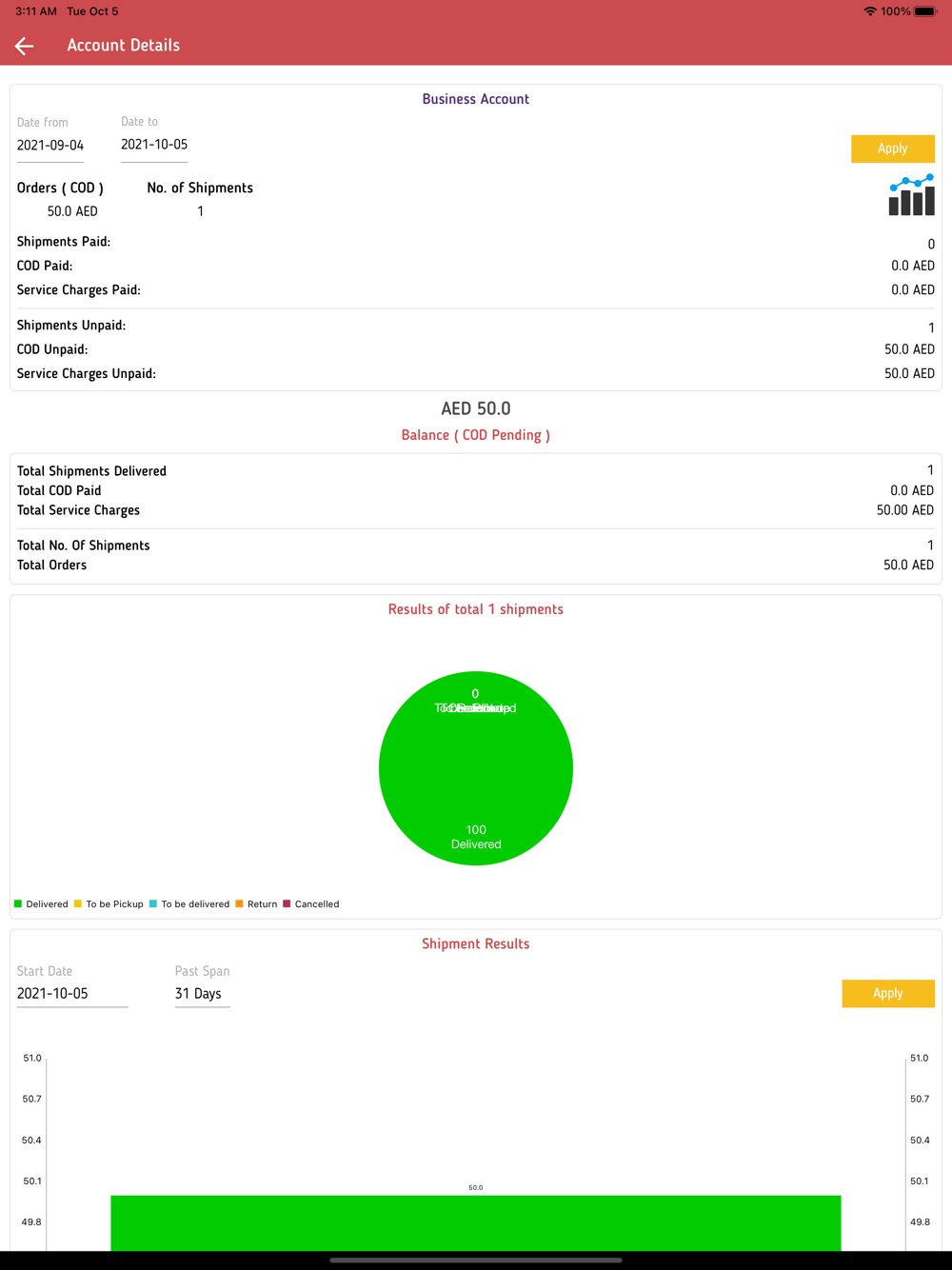Click the Service Charges Paid label
This screenshot has height=1270, width=952.
click(x=79, y=289)
